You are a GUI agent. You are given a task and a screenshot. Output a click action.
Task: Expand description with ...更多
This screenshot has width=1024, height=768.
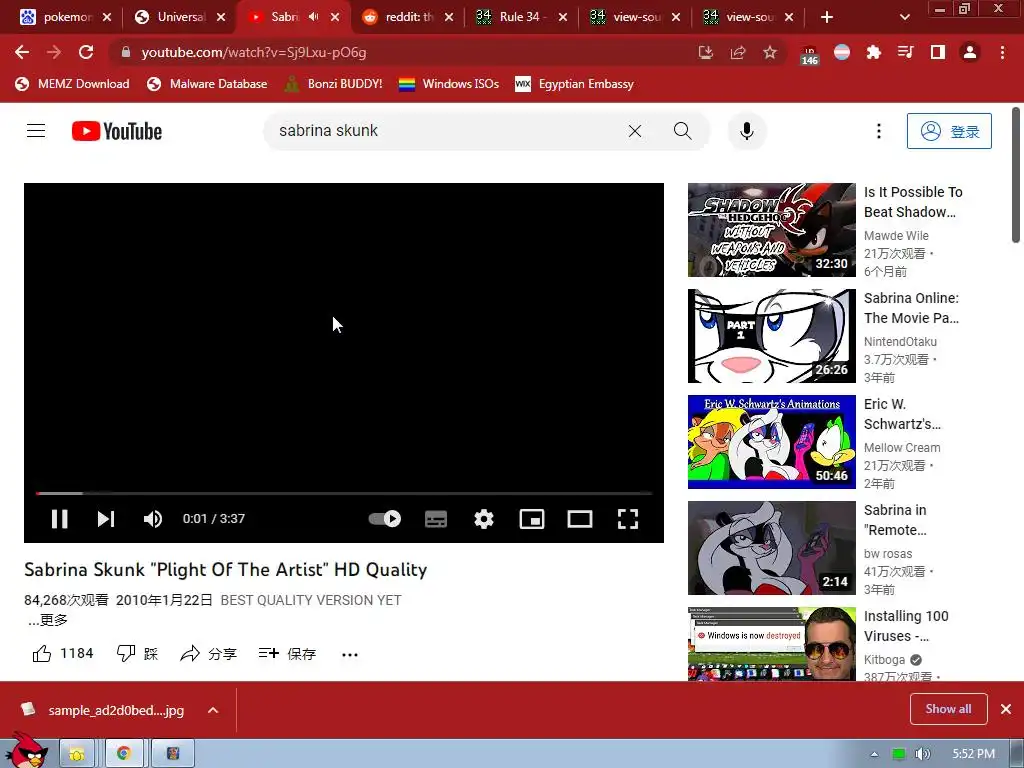coord(48,620)
